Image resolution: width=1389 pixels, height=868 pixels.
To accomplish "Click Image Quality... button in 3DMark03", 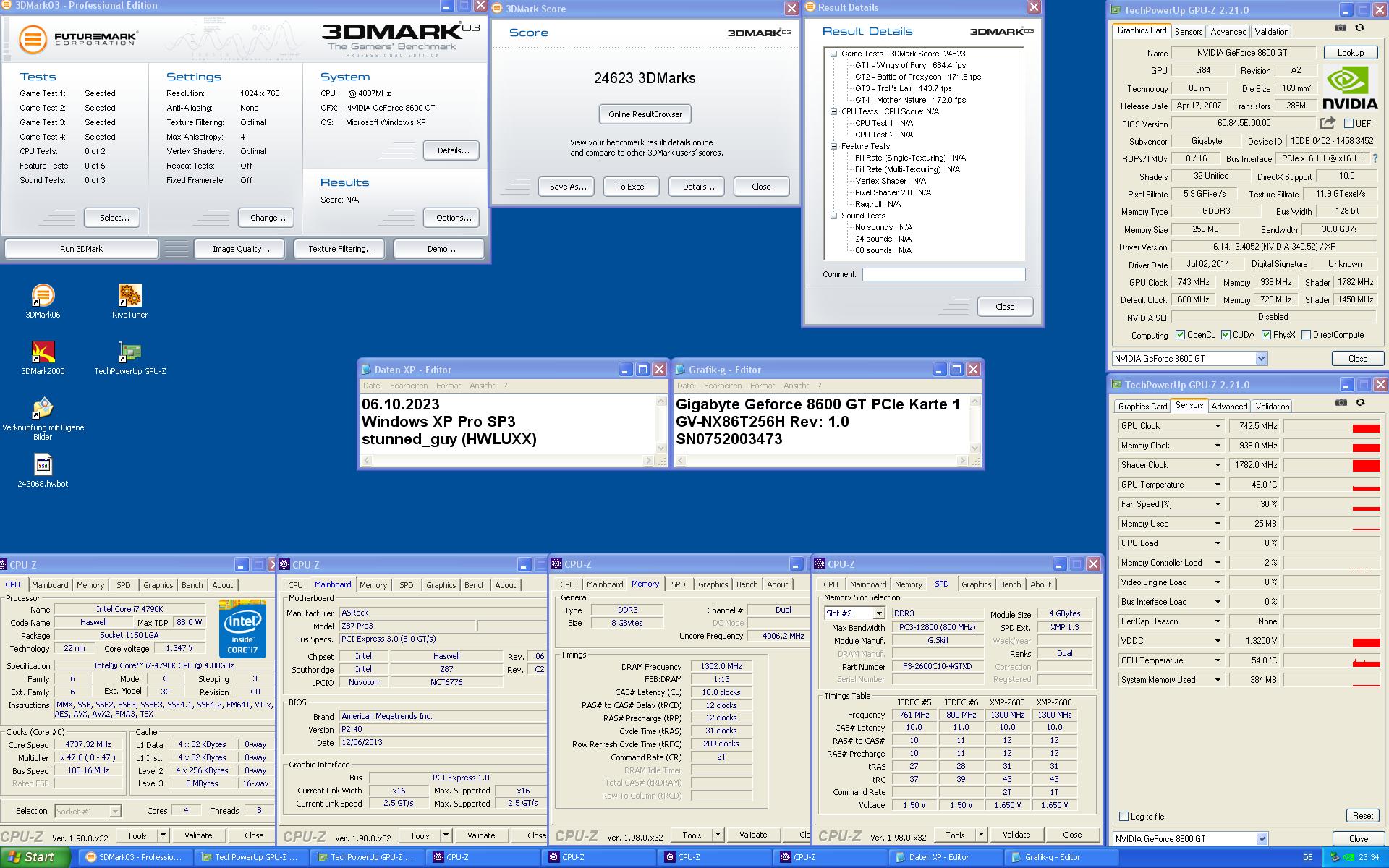I will [241, 249].
